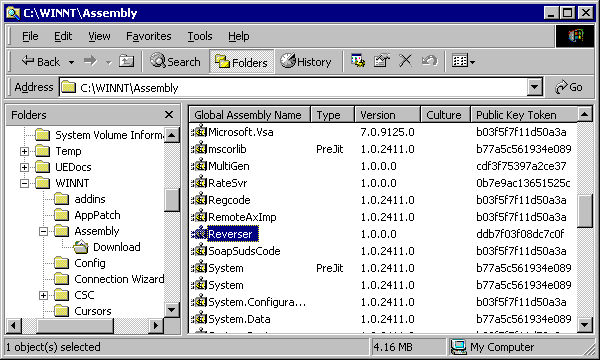Screen dimensions: 600x360
Task: Click the Undo toolbar icon
Action: (429, 61)
